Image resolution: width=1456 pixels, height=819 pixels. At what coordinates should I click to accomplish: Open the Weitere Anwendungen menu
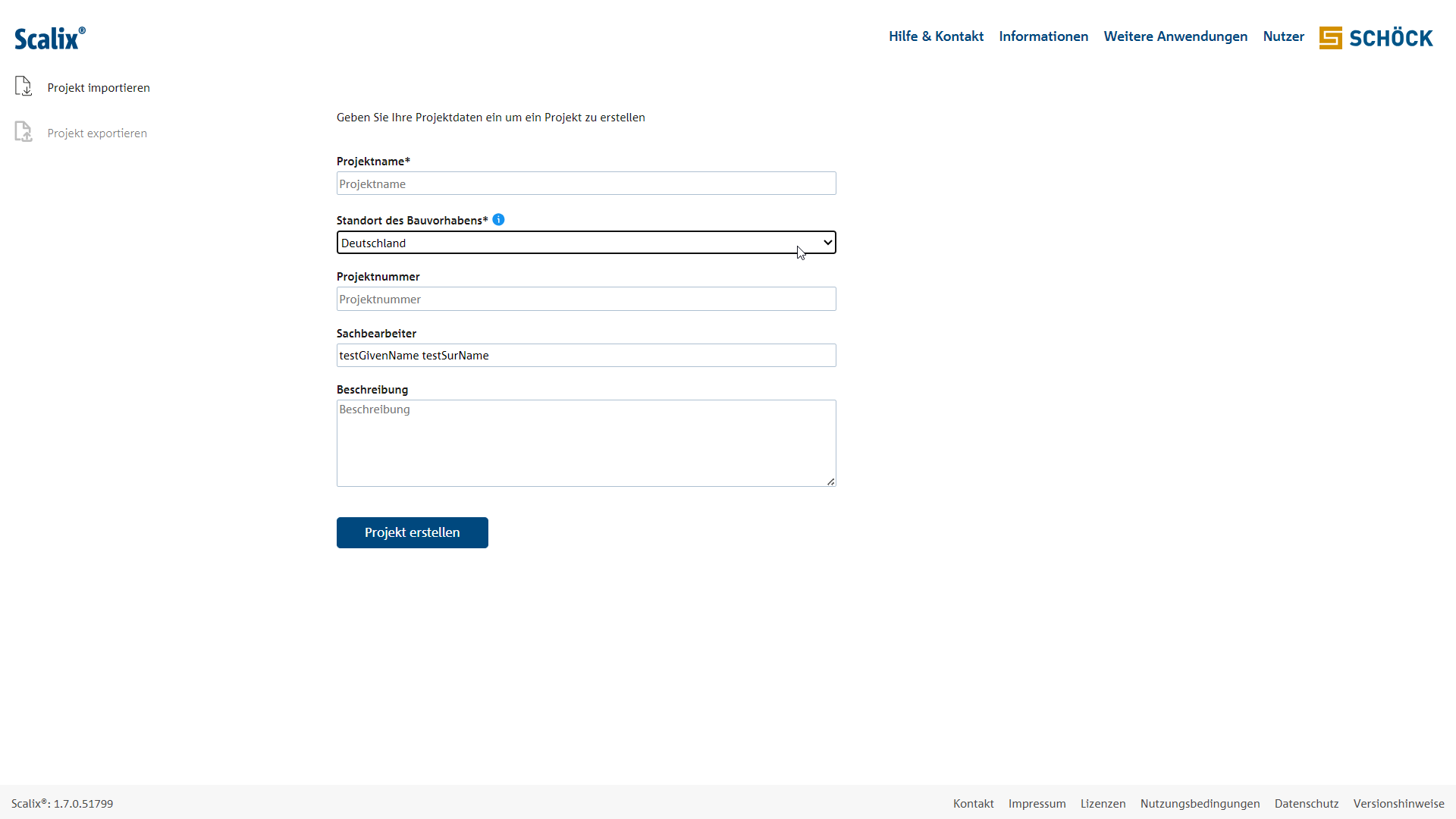tap(1175, 36)
